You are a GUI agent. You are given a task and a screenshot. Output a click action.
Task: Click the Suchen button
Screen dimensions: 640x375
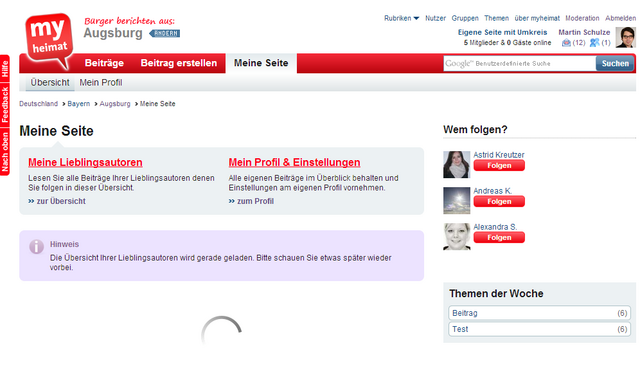pyautogui.click(x=615, y=64)
